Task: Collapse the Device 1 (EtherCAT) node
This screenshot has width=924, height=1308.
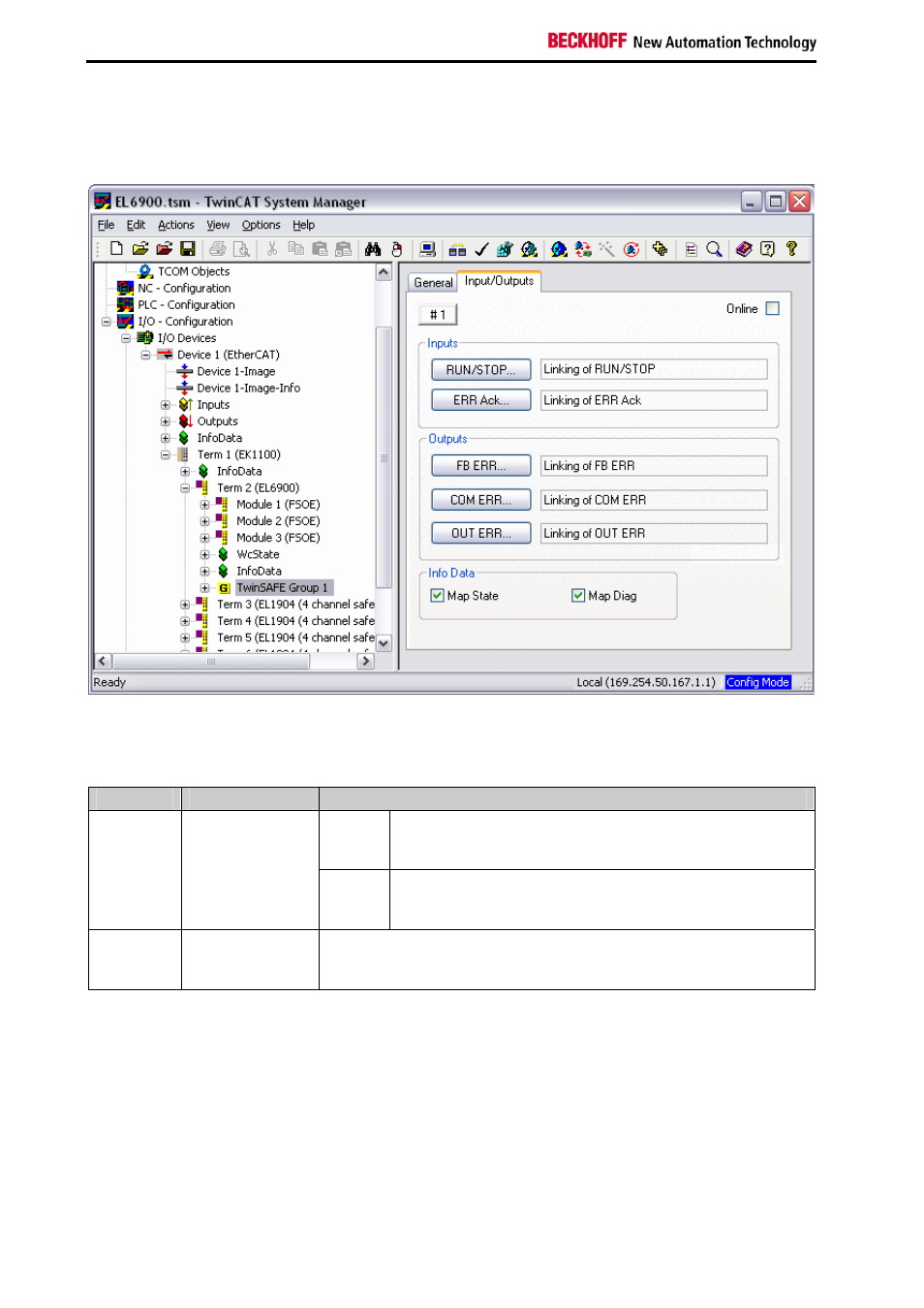Action: coord(145,355)
